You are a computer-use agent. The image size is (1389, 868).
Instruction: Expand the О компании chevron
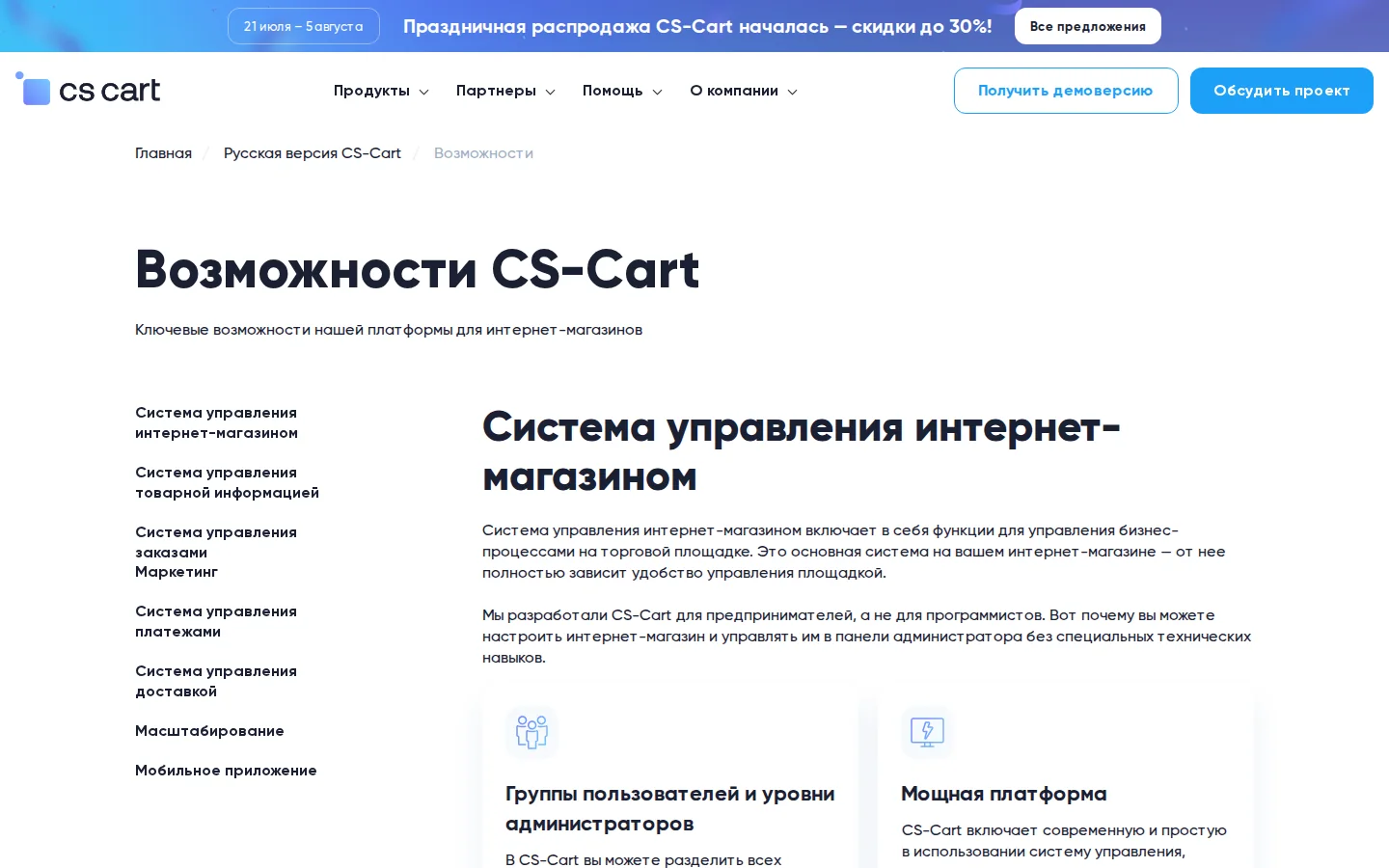coord(792,92)
